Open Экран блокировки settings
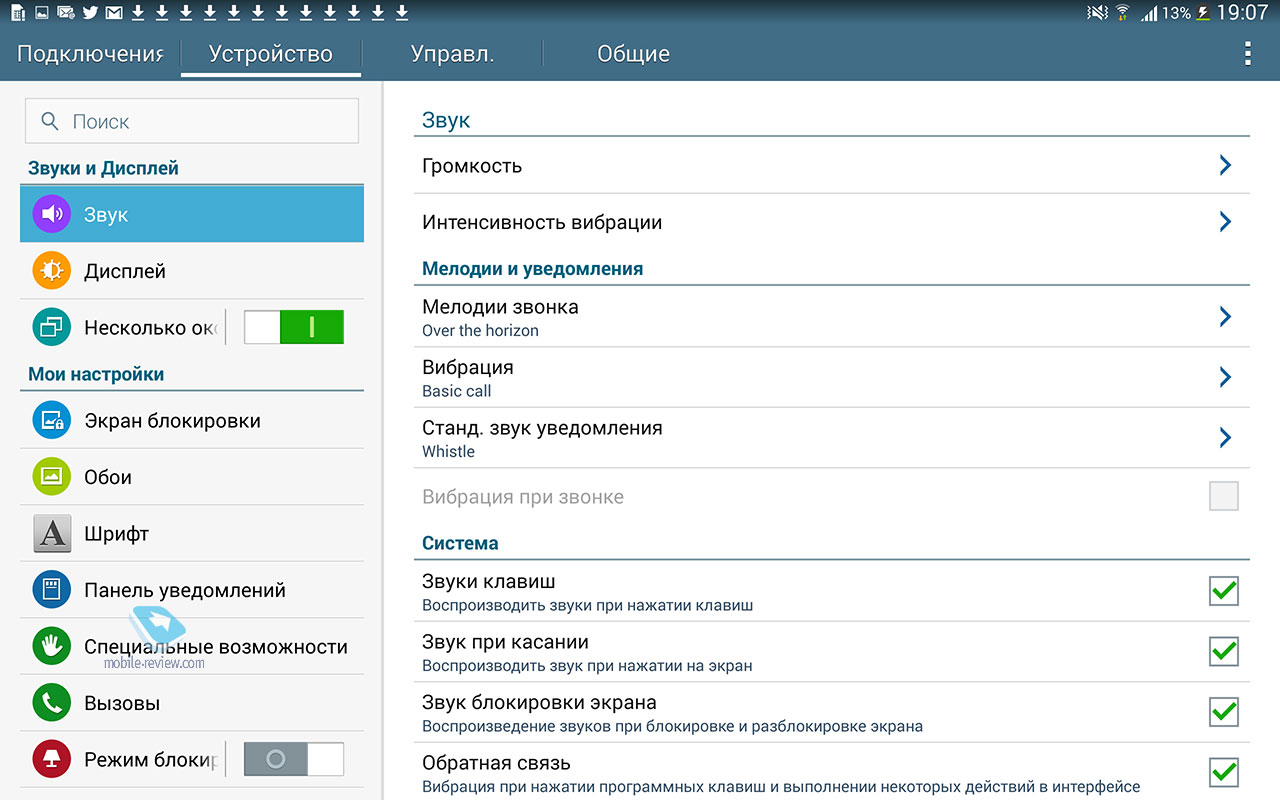 (x=192, y=420)
